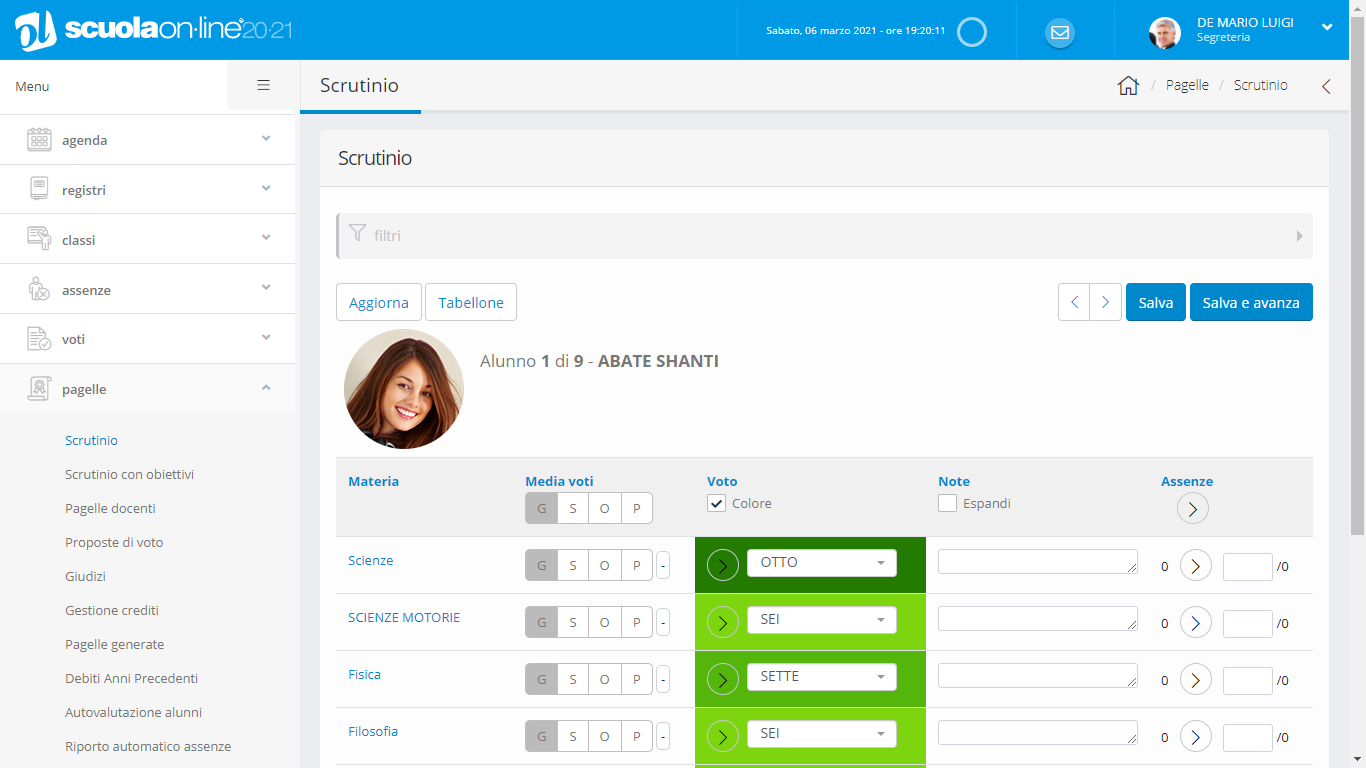This screenshot has width=1366, height=768.
Task: Expand the filtri panel
Action: tap(824, 236)
